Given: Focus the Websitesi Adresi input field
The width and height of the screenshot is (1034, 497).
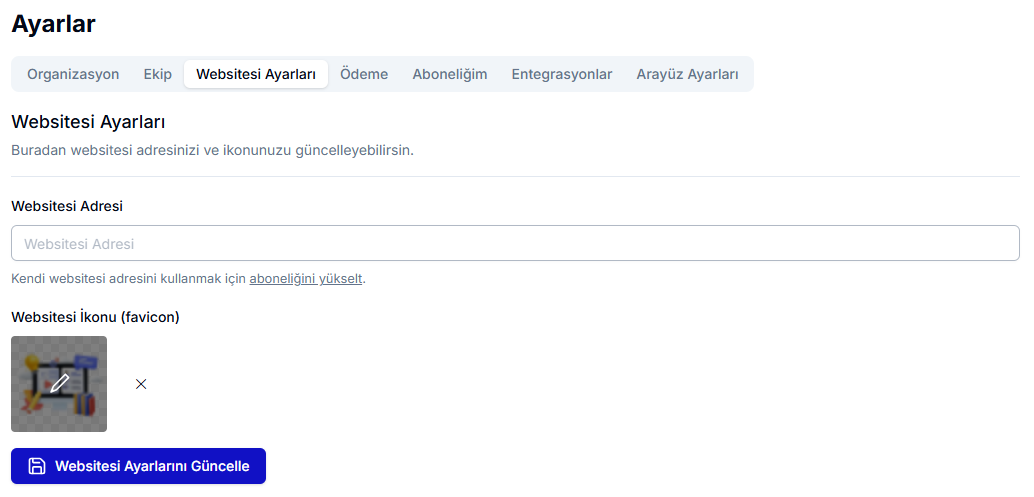Looking at the screenshot, I should click(515, 243).
